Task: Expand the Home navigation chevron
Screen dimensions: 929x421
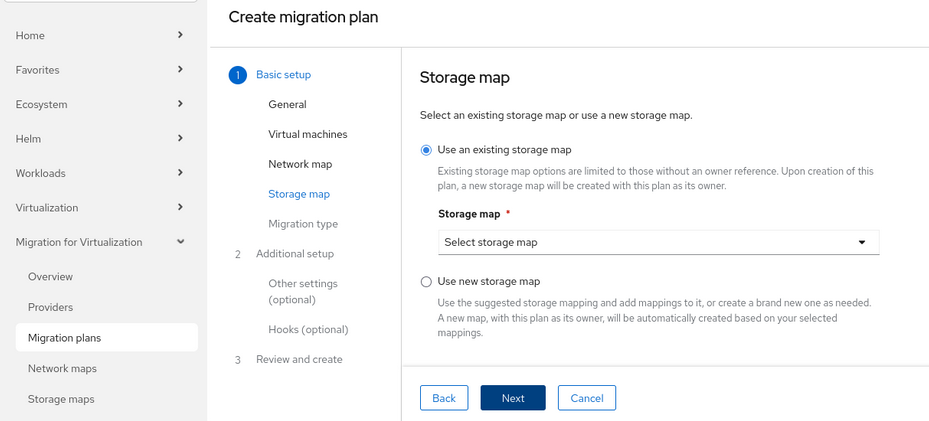Action: 180,35
